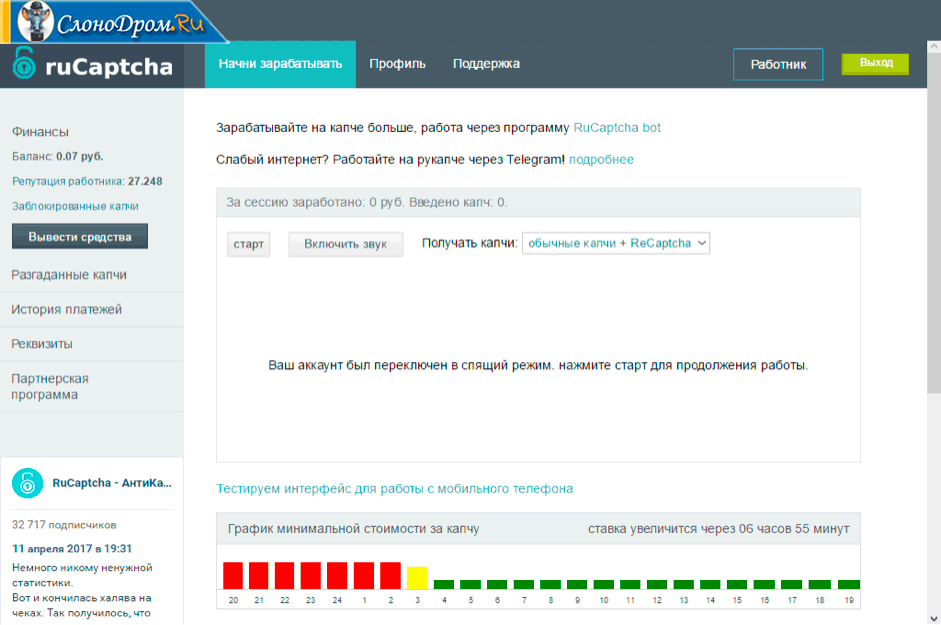This screenshot has width=941, height=625.
Task: Click the Работник button
Action: (778, 64)
